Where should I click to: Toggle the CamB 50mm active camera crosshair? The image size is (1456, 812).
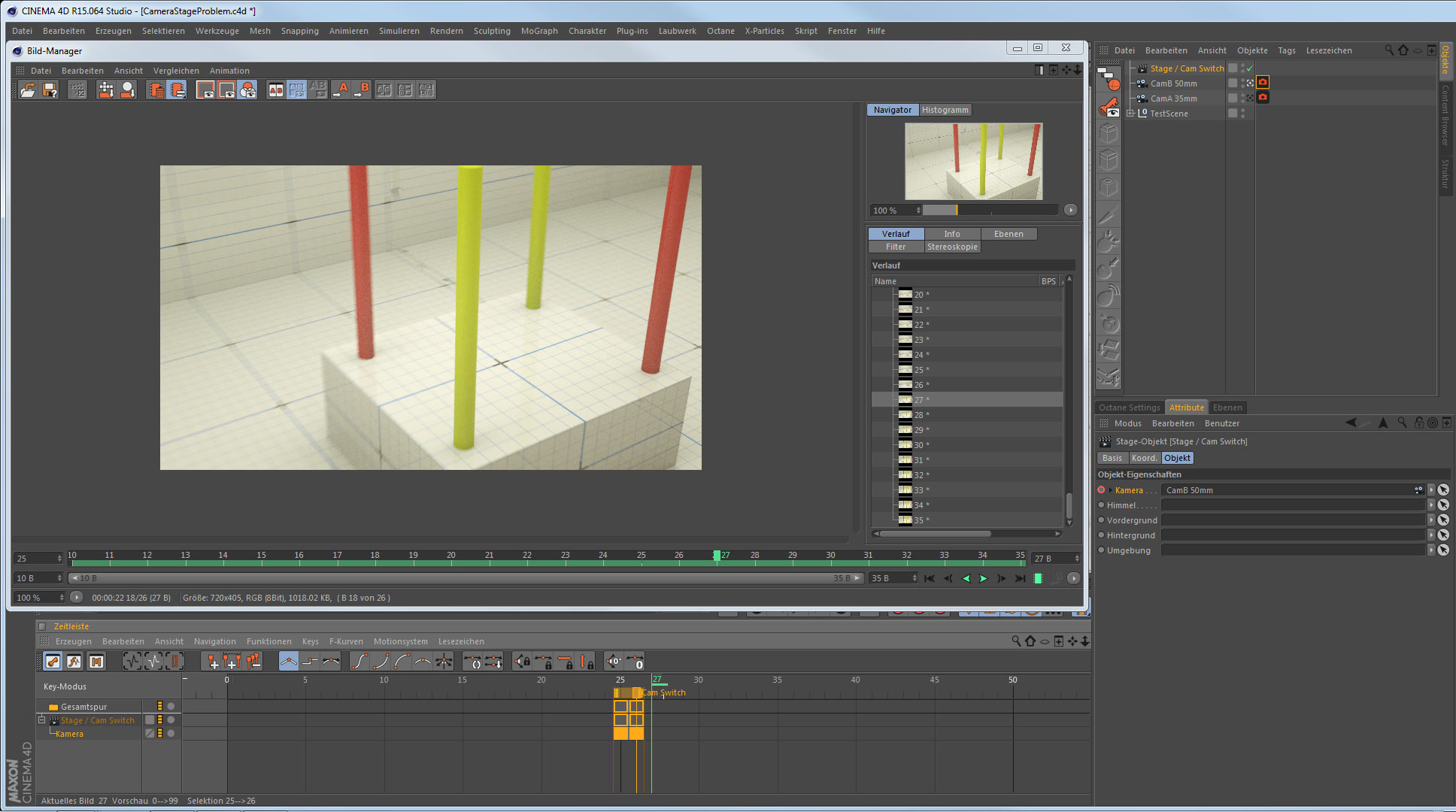click(1250, 83)
